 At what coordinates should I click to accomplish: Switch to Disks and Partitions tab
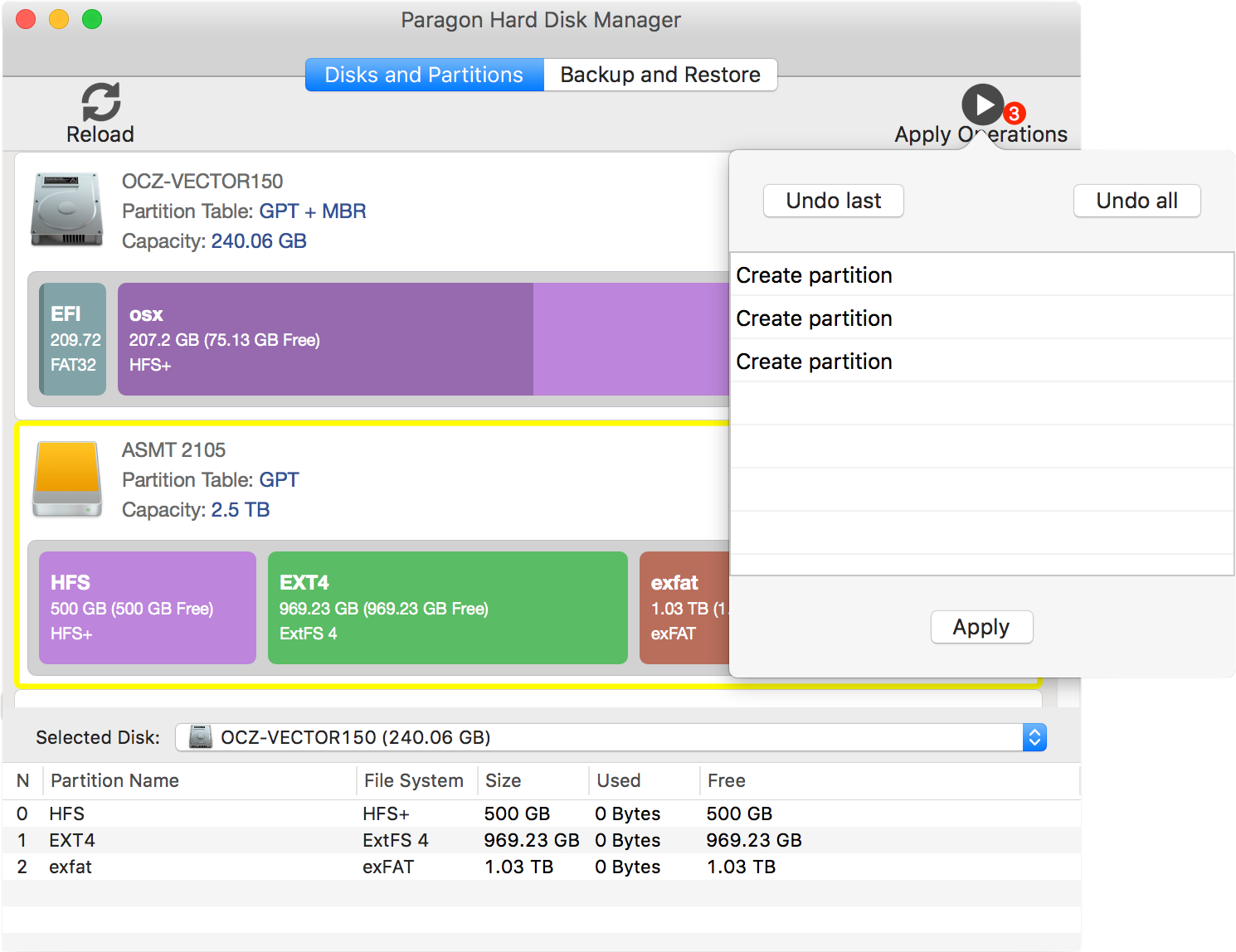424,75
